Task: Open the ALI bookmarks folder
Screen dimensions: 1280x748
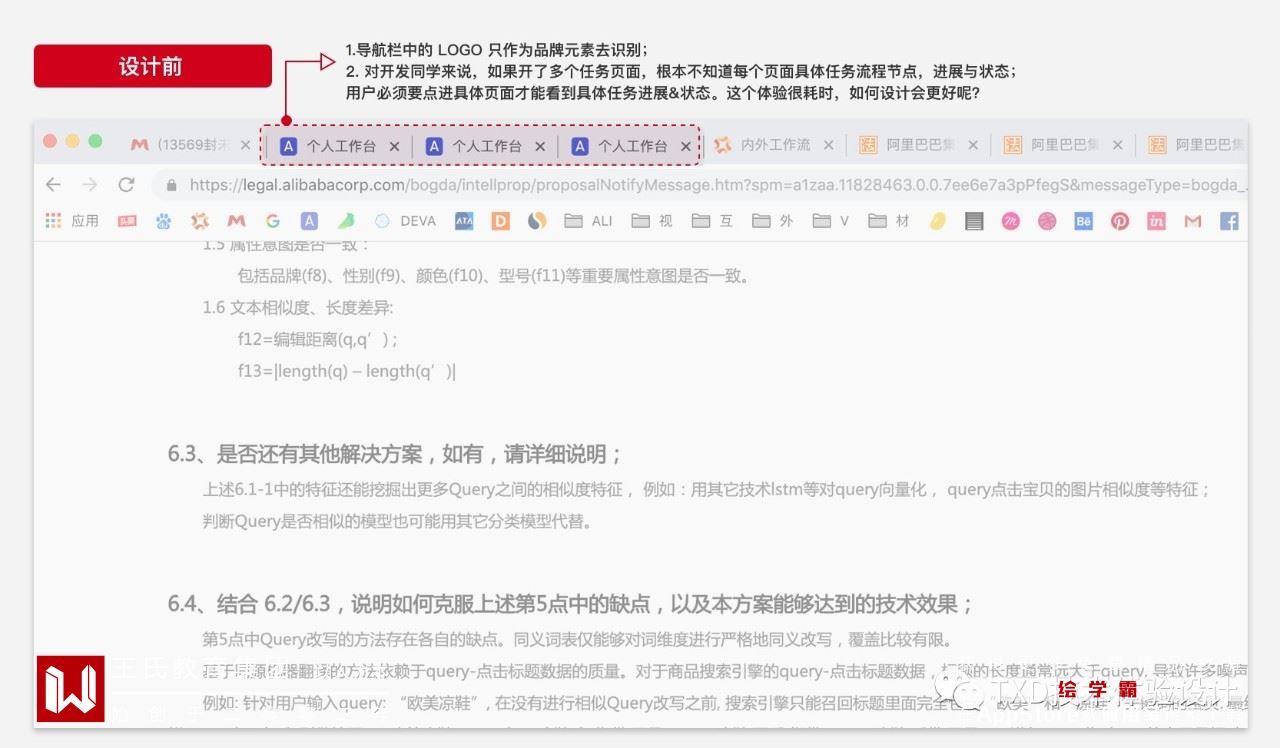Action: [x=588, y=221]
